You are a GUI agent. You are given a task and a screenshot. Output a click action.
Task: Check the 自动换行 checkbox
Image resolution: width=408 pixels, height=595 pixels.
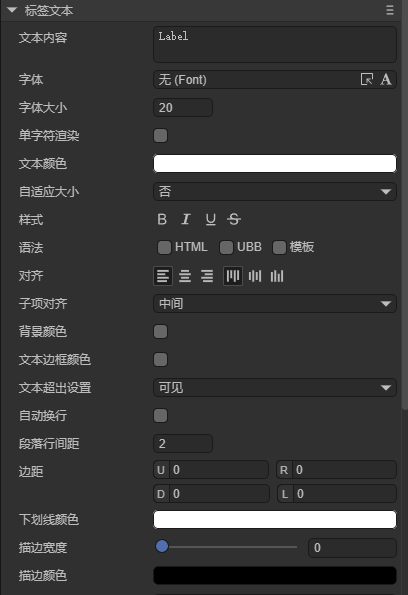161,416
